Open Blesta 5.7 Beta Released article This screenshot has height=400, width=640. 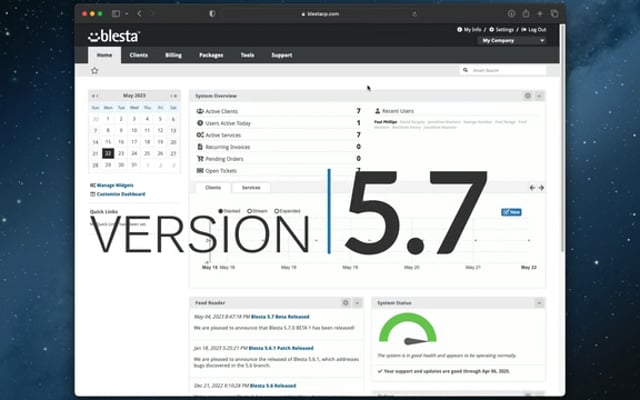click(280, 317)
